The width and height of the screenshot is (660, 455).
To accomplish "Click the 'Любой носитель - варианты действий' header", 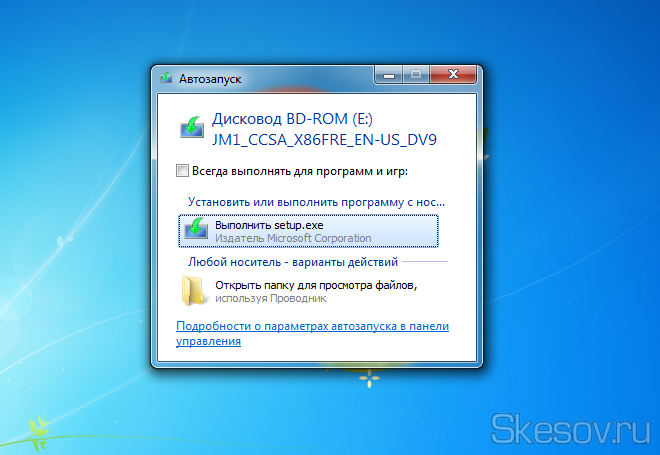I will tap(293, 262).
